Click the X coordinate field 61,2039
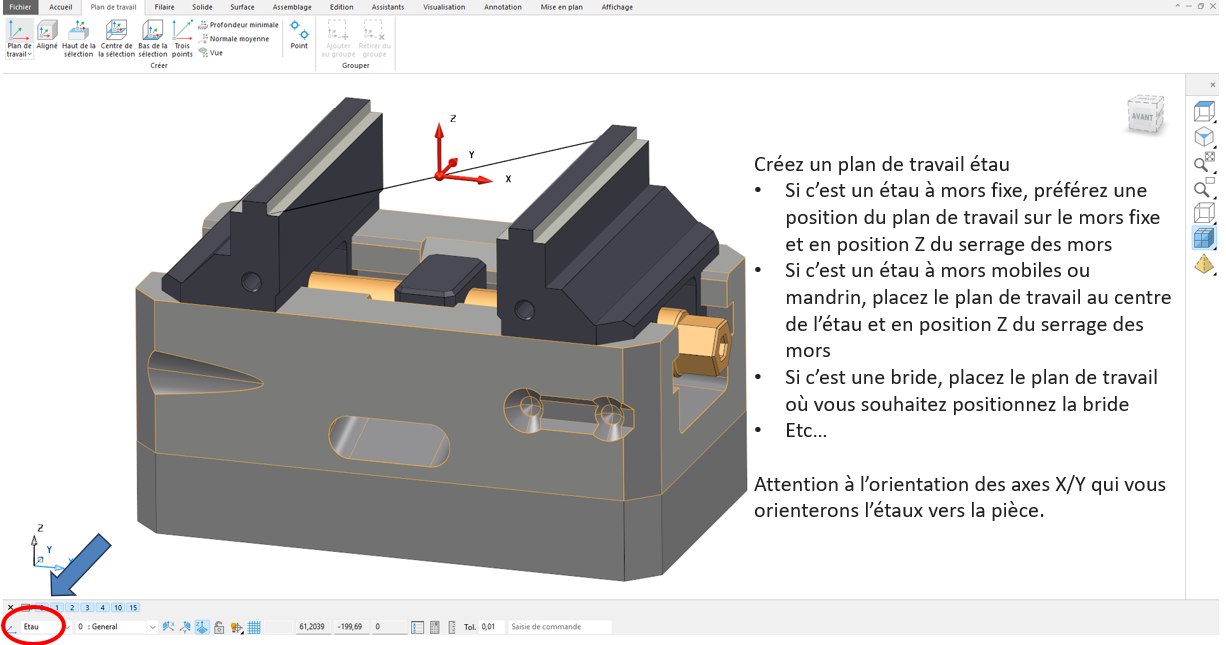The width and height of the screenshot is (1226, 645). tap(312, 627)
